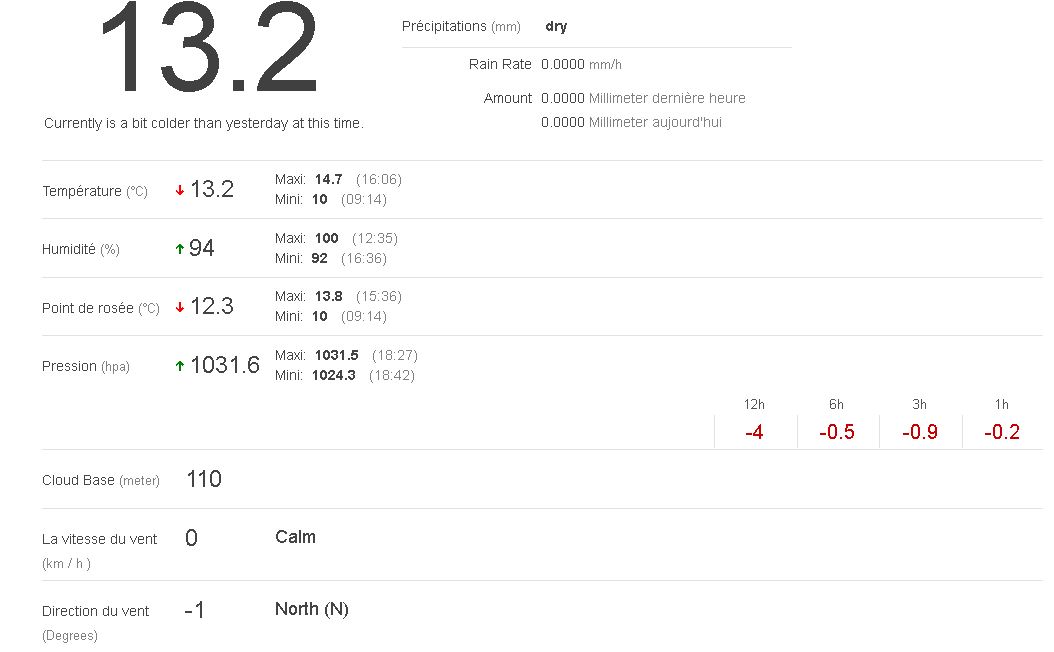This screenshot has height=652, width=1054.
Task: Select the 1h pressure trend column
Action: (x=1001, y=422)
